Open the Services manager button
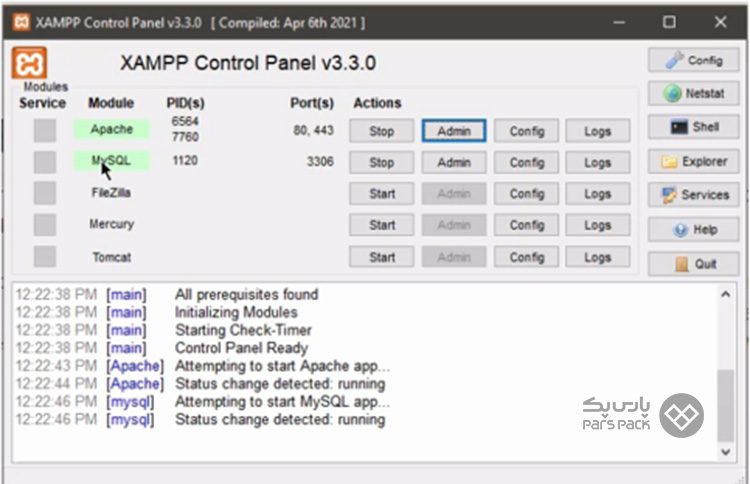The width and height of the screenshot is (750, 484). (694, 195)
